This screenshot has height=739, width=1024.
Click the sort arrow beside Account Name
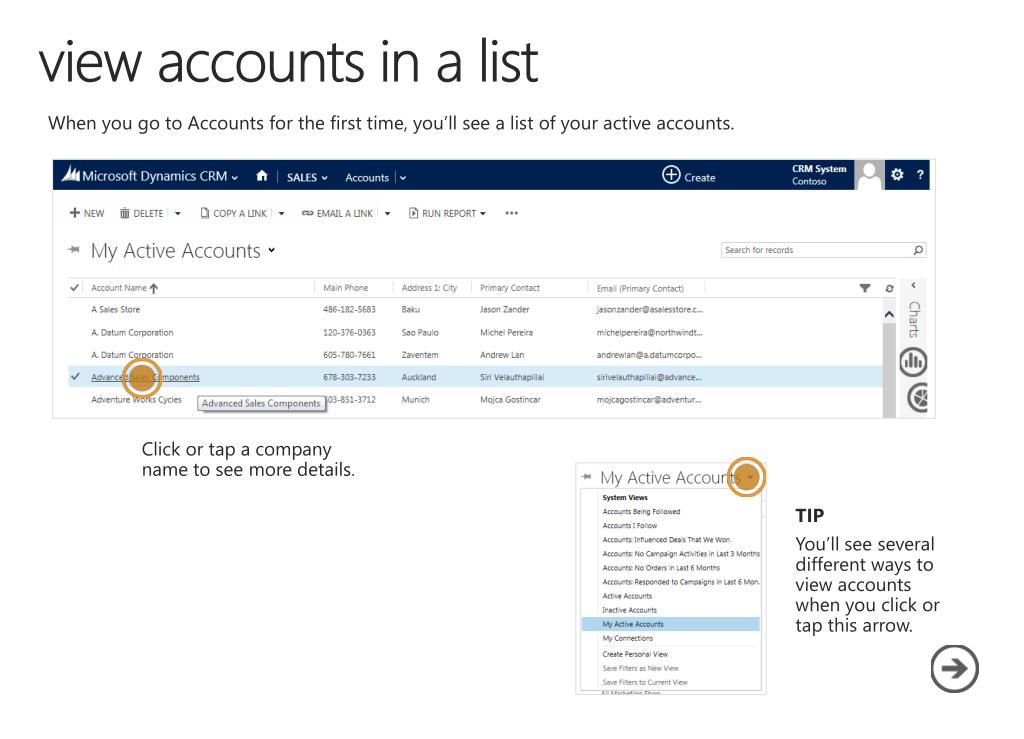tap(153, 288)
